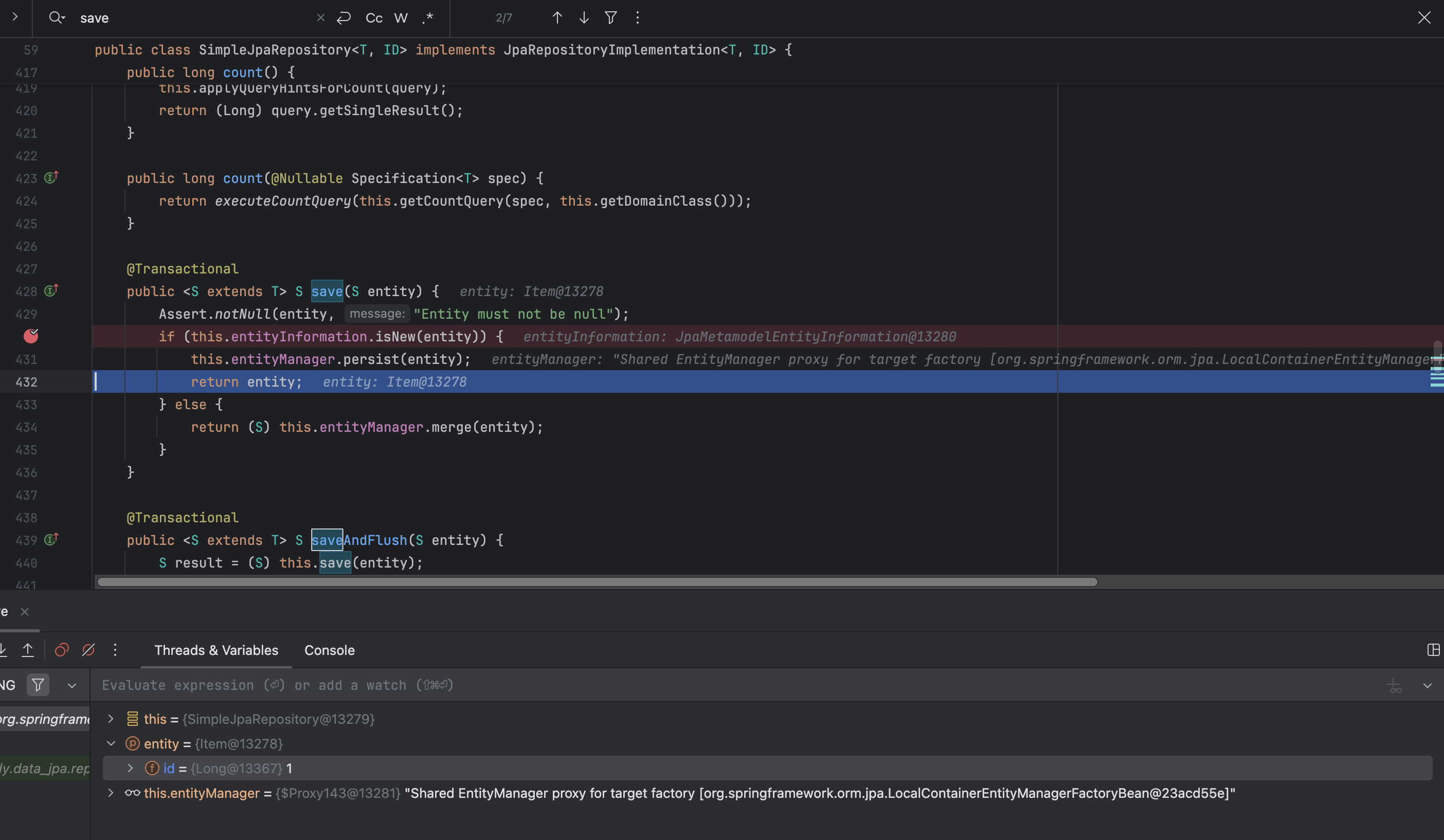Go to next search occurrence arrow
1444x840 pixels.
coord(584,18)
